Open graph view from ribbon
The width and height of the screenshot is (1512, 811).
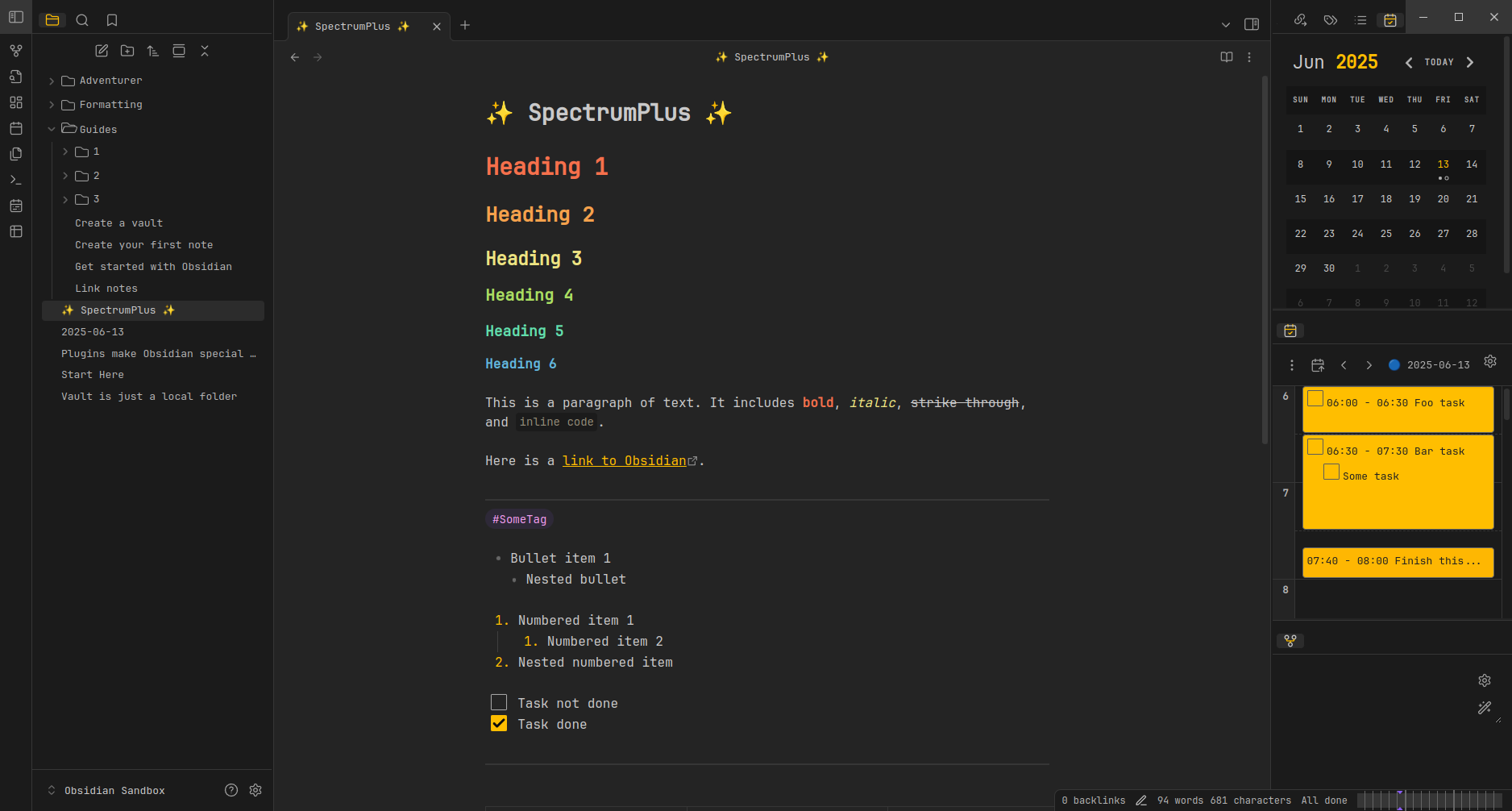pos(16,51)
